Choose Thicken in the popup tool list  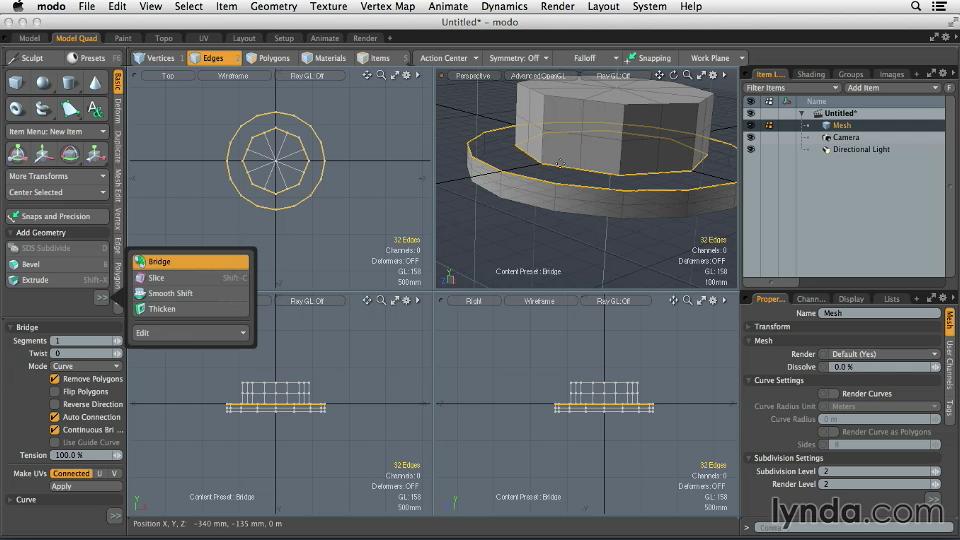[x=162, y=309]
